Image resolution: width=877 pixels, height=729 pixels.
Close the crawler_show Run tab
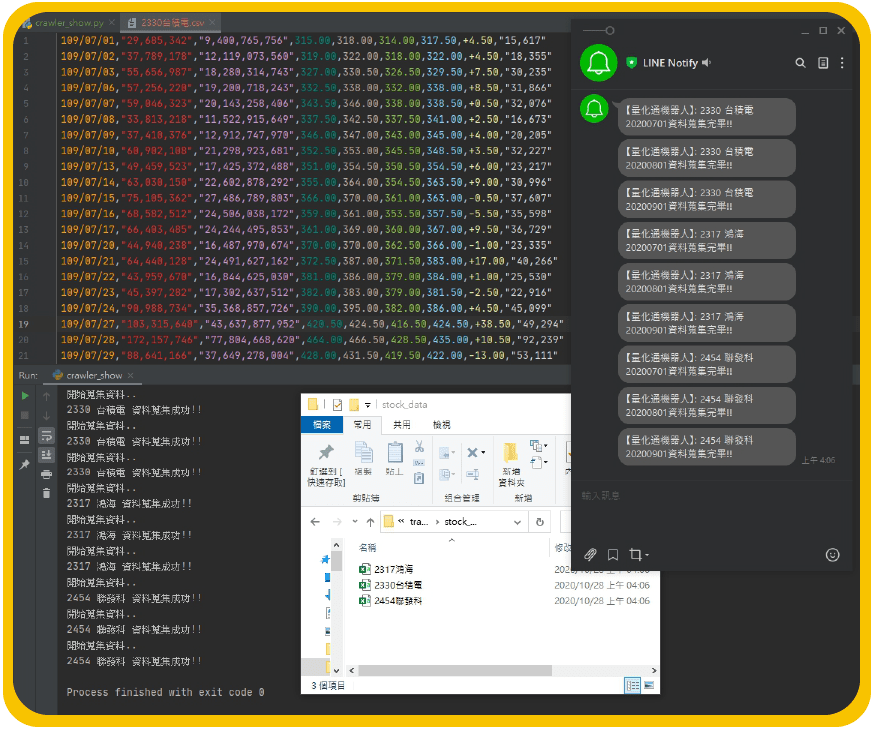click(x=130, y=375)
